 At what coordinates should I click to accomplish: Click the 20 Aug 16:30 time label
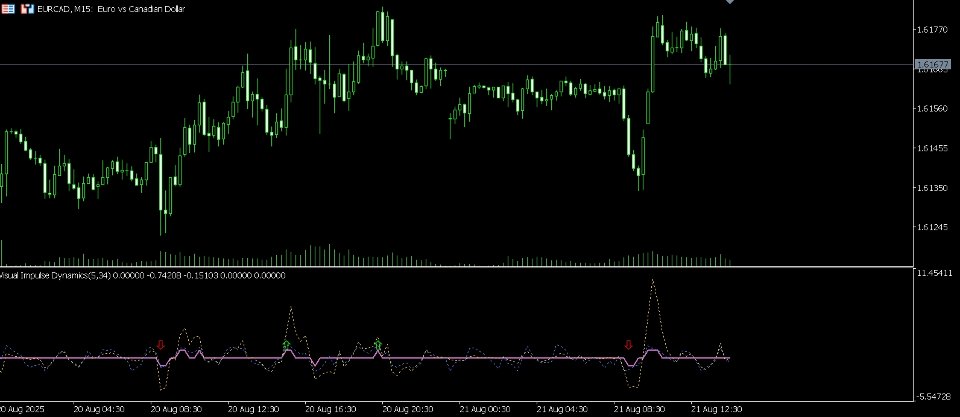pos(331,408)
